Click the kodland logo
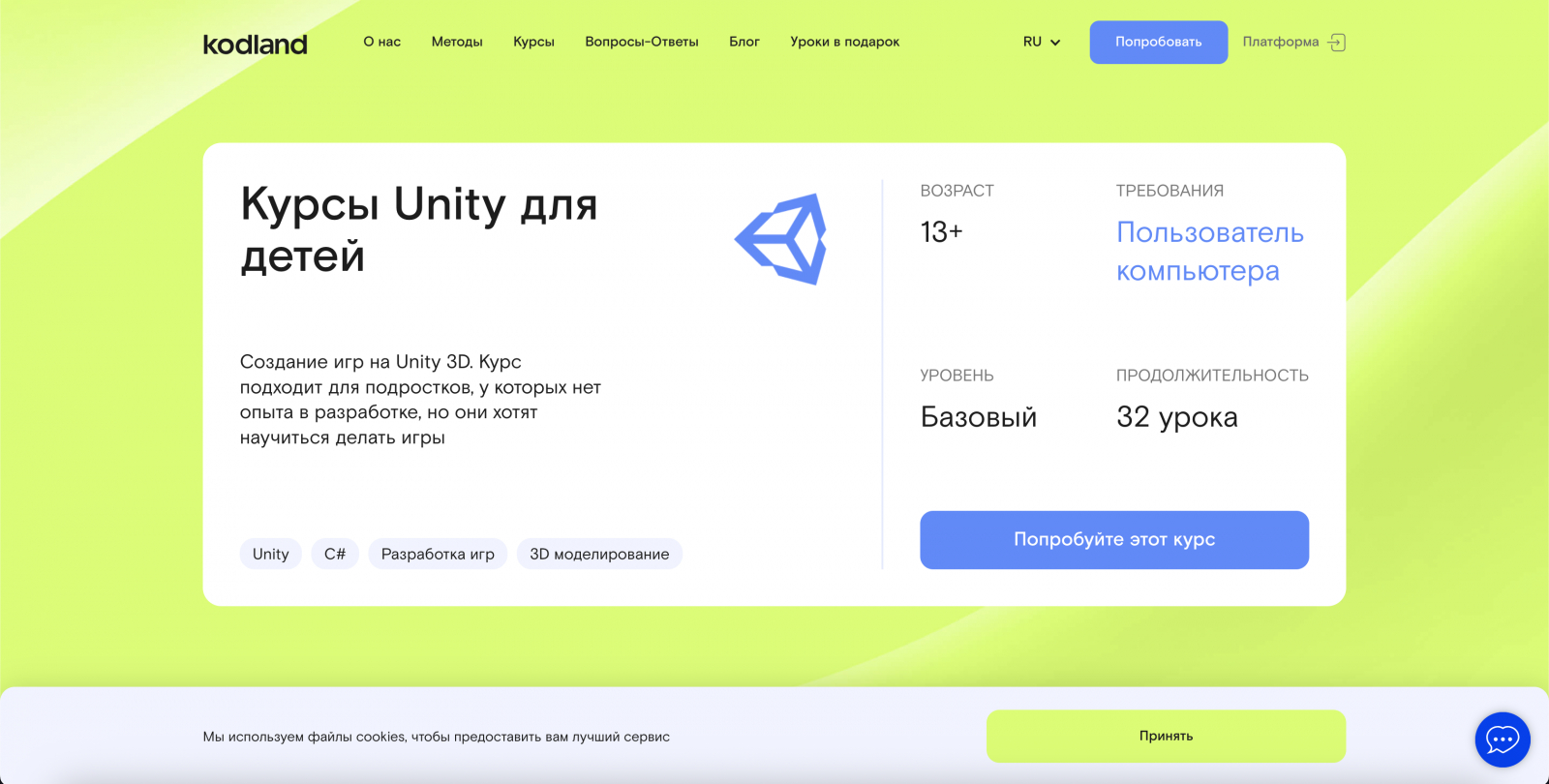Viewport: 1549px width, 784px height. click(255, 44)
